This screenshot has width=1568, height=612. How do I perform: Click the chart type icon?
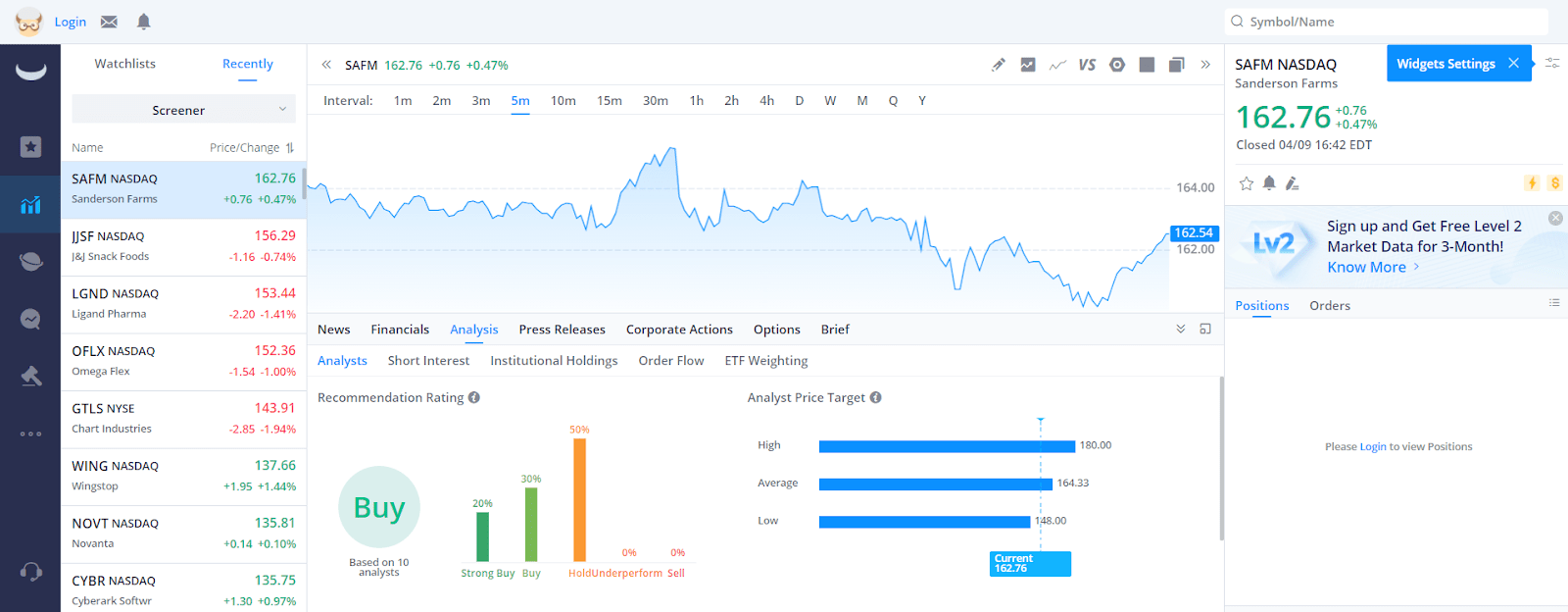pos(1028,65)
